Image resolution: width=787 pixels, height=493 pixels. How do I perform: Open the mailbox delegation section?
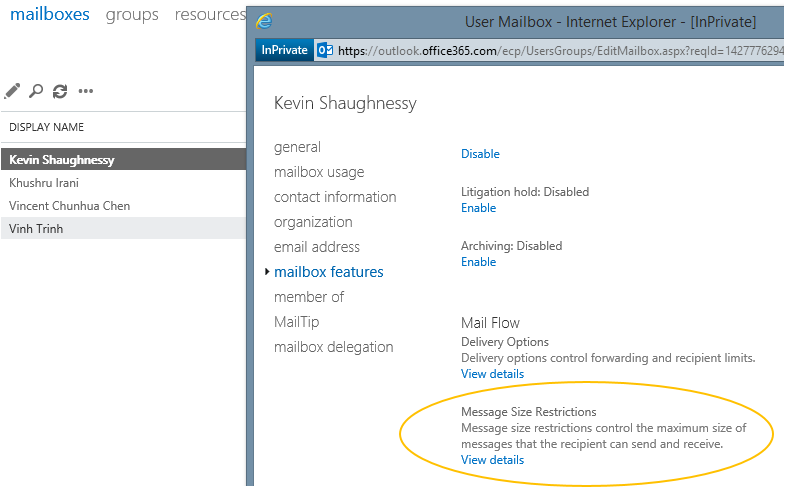pos(333,347)
